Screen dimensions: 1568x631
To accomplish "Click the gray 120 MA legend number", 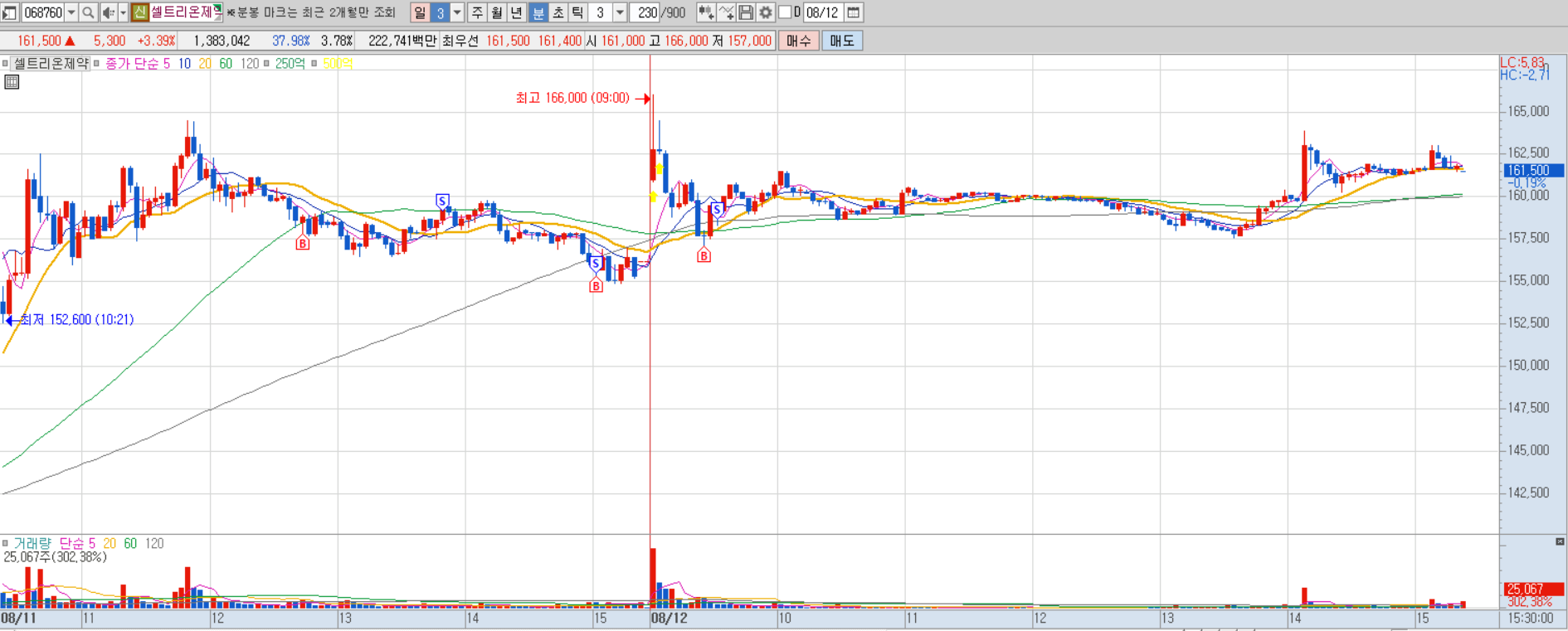I will click(249, 63).
